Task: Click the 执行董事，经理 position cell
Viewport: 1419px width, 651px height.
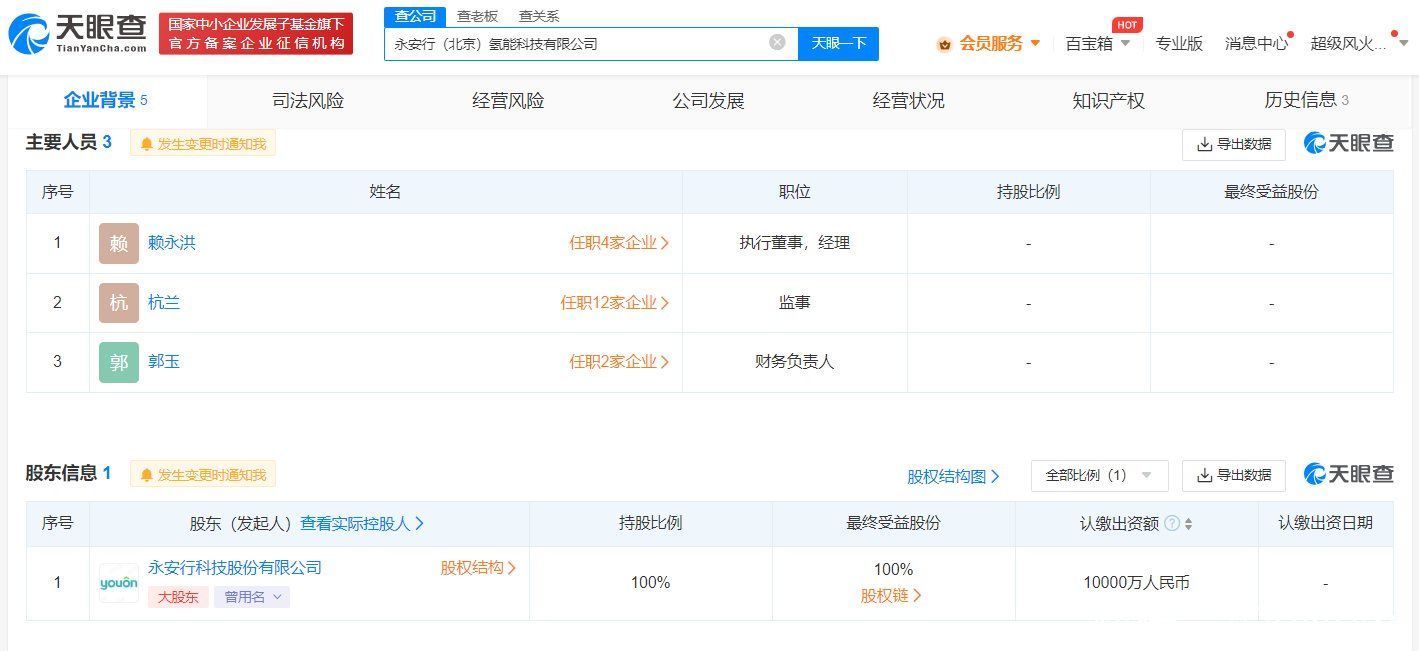Action: click(794, 242)
